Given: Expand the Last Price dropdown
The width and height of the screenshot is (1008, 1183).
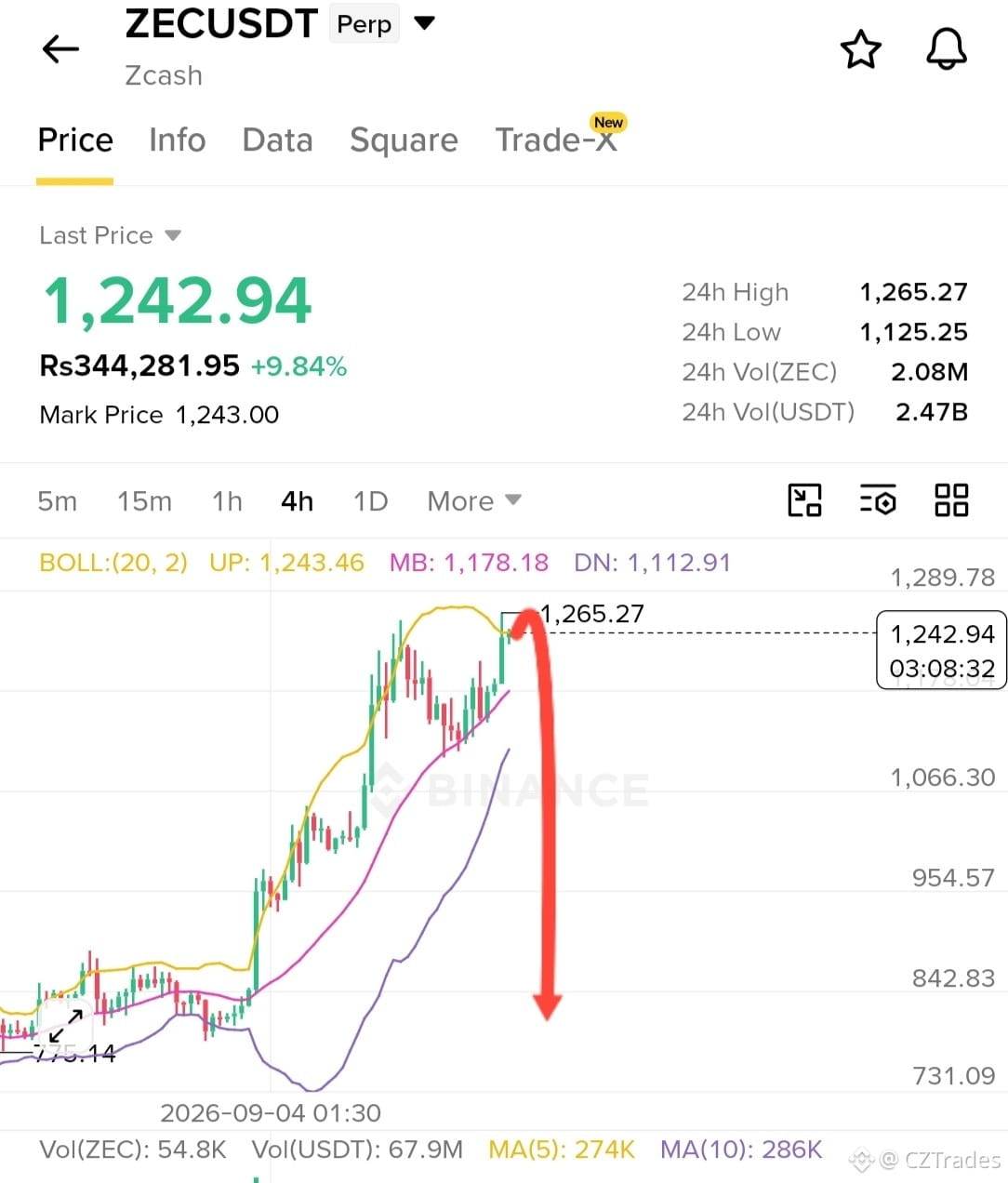Looking at the screenshot, I should tap(173, 235).
